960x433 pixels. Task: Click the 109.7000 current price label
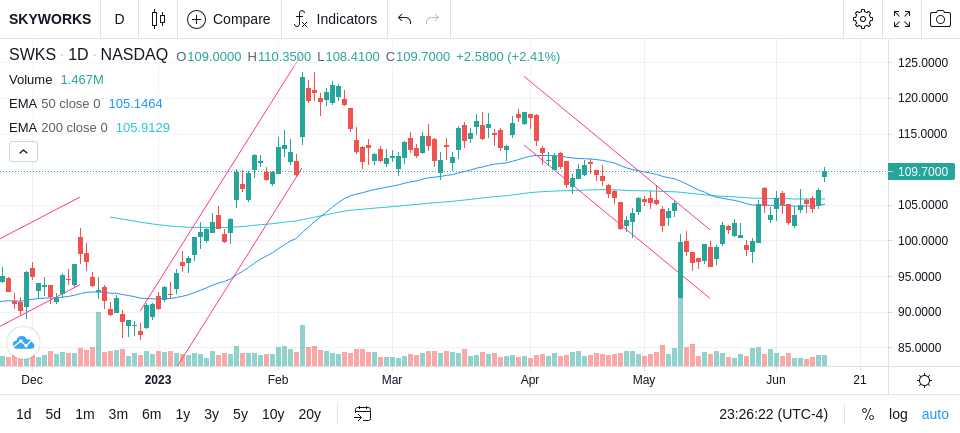point(921,172)
